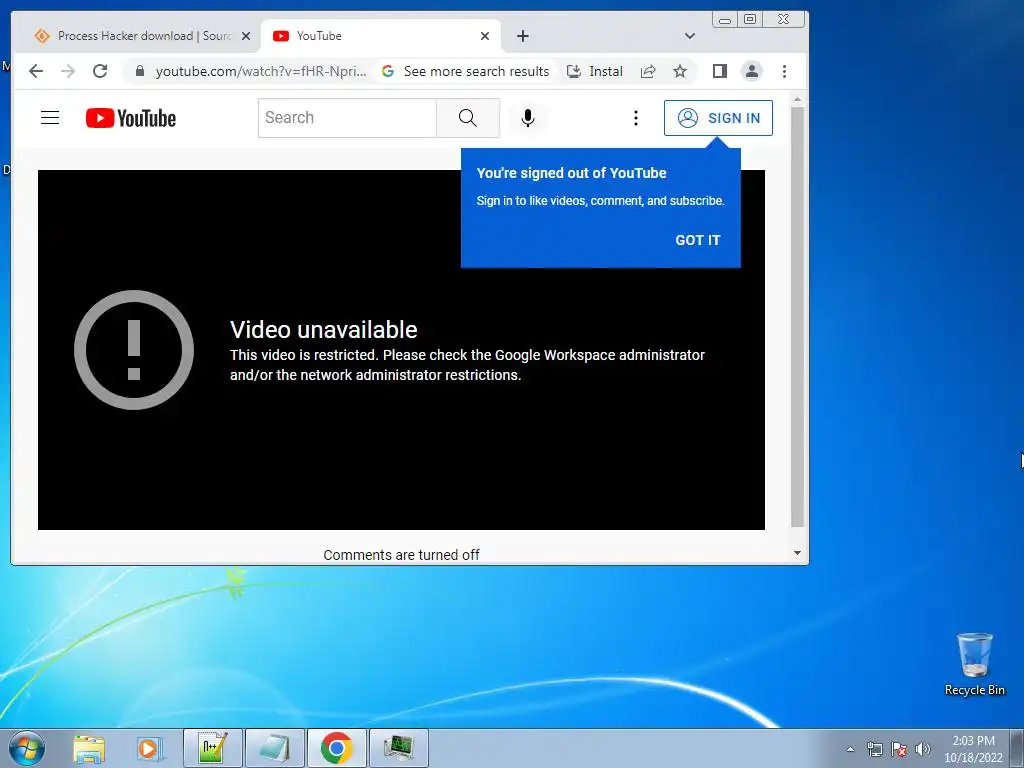The image size is (1024, 768).
Task: Search with your voice microphone icon
Action: coord(528,118)
